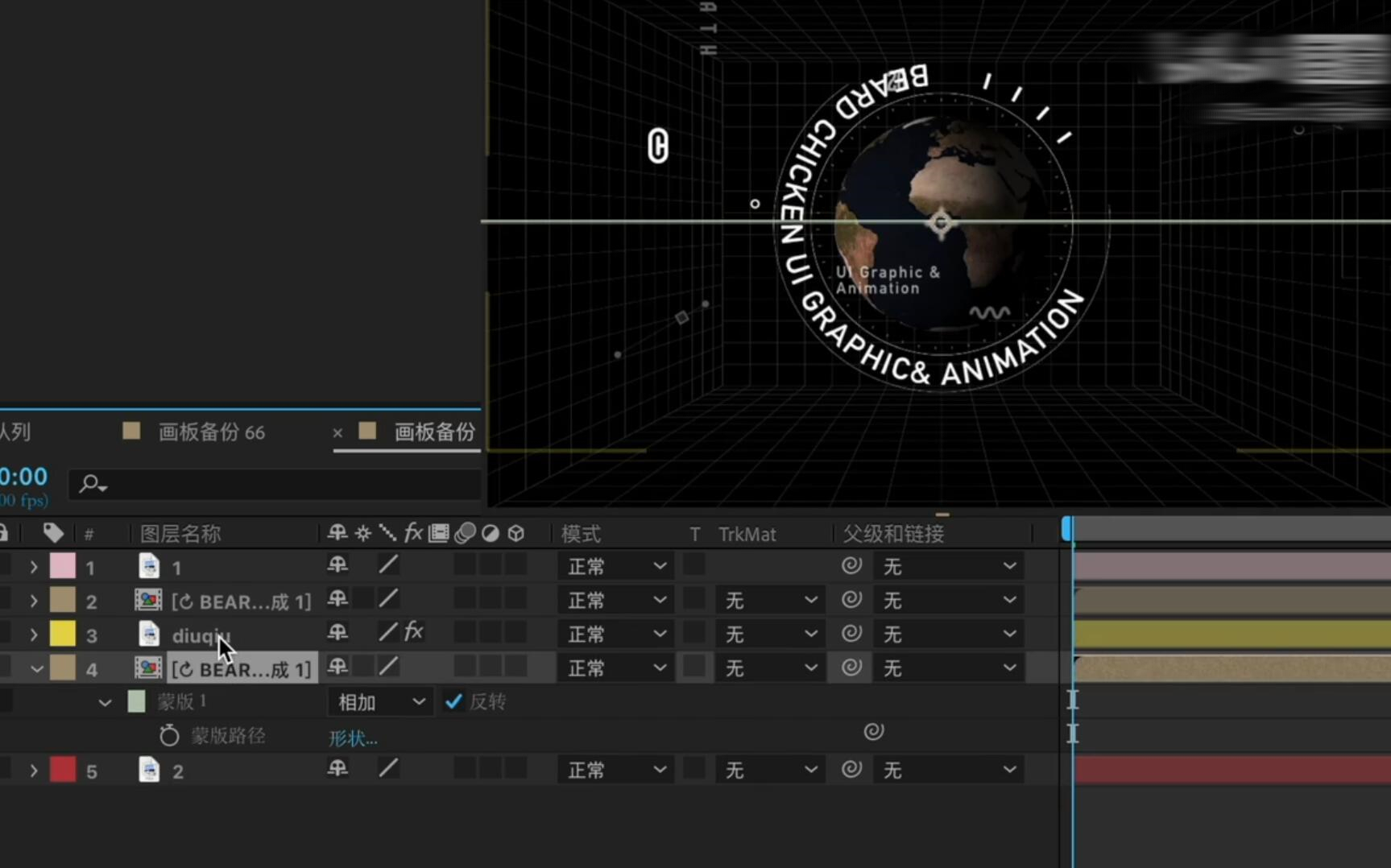
Task: Toggle collapse transformations switch for layer 4 BEAR
Action: pos(363,667)
